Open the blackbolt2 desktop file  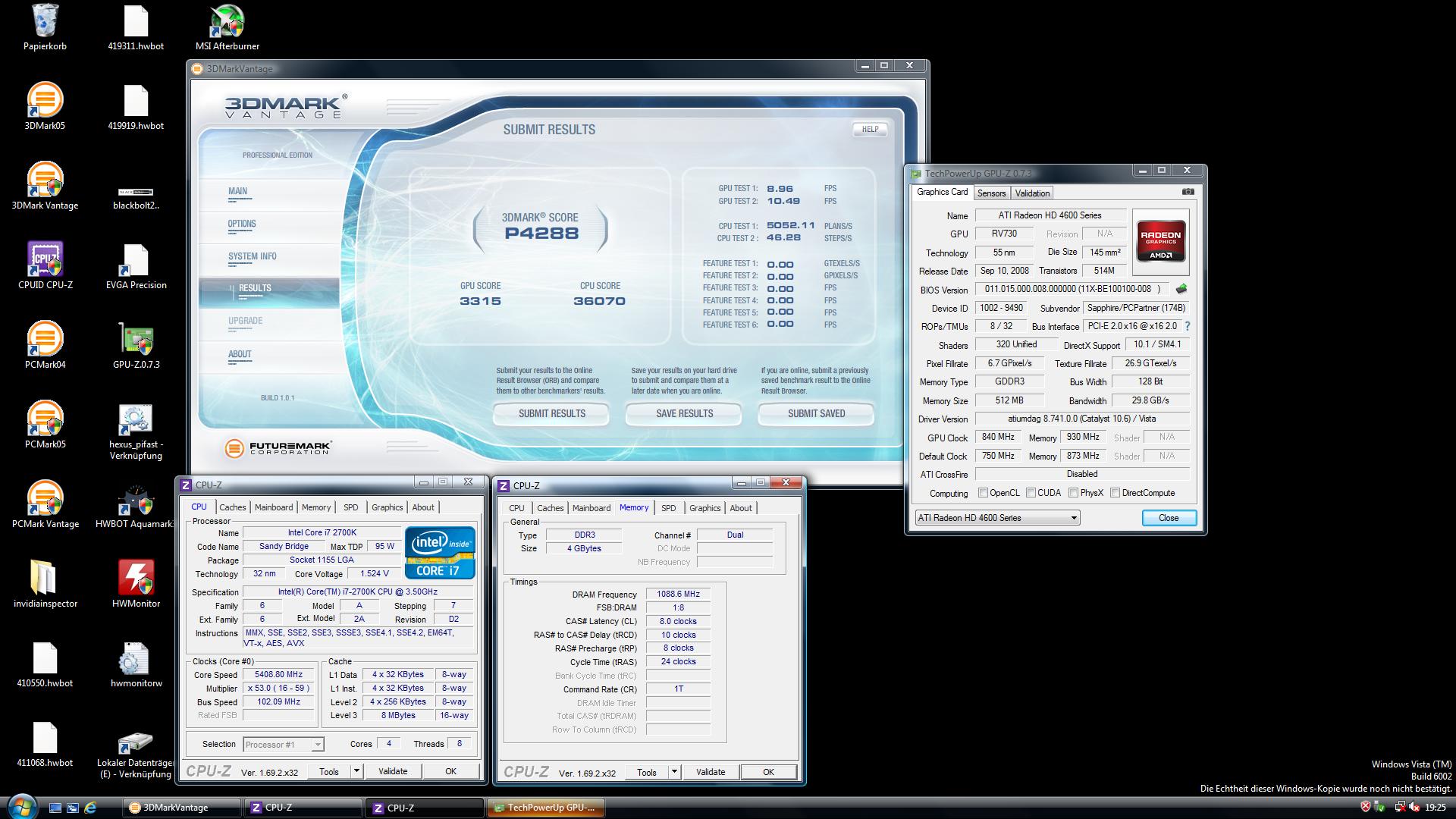click(x=136, y=199)
